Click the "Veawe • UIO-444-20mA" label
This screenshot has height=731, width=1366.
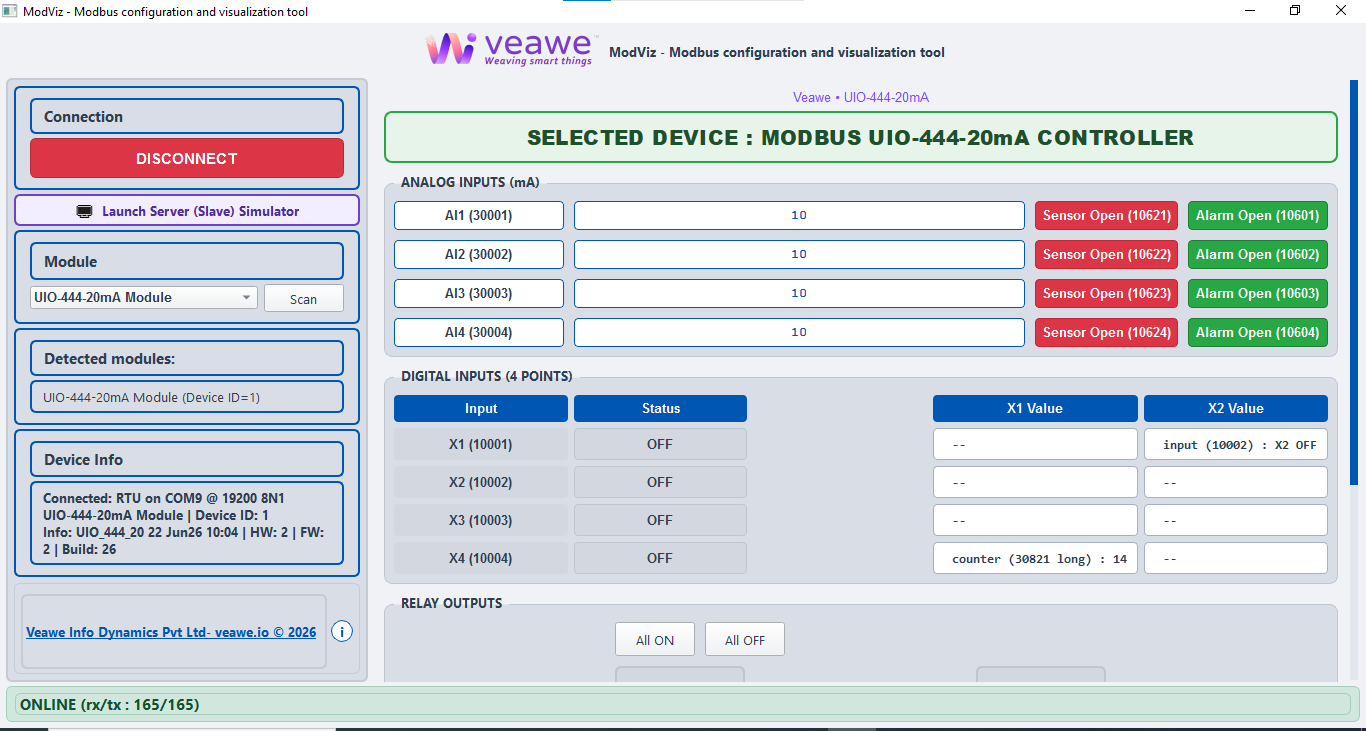pyautogui.click(x=861, y=97)
